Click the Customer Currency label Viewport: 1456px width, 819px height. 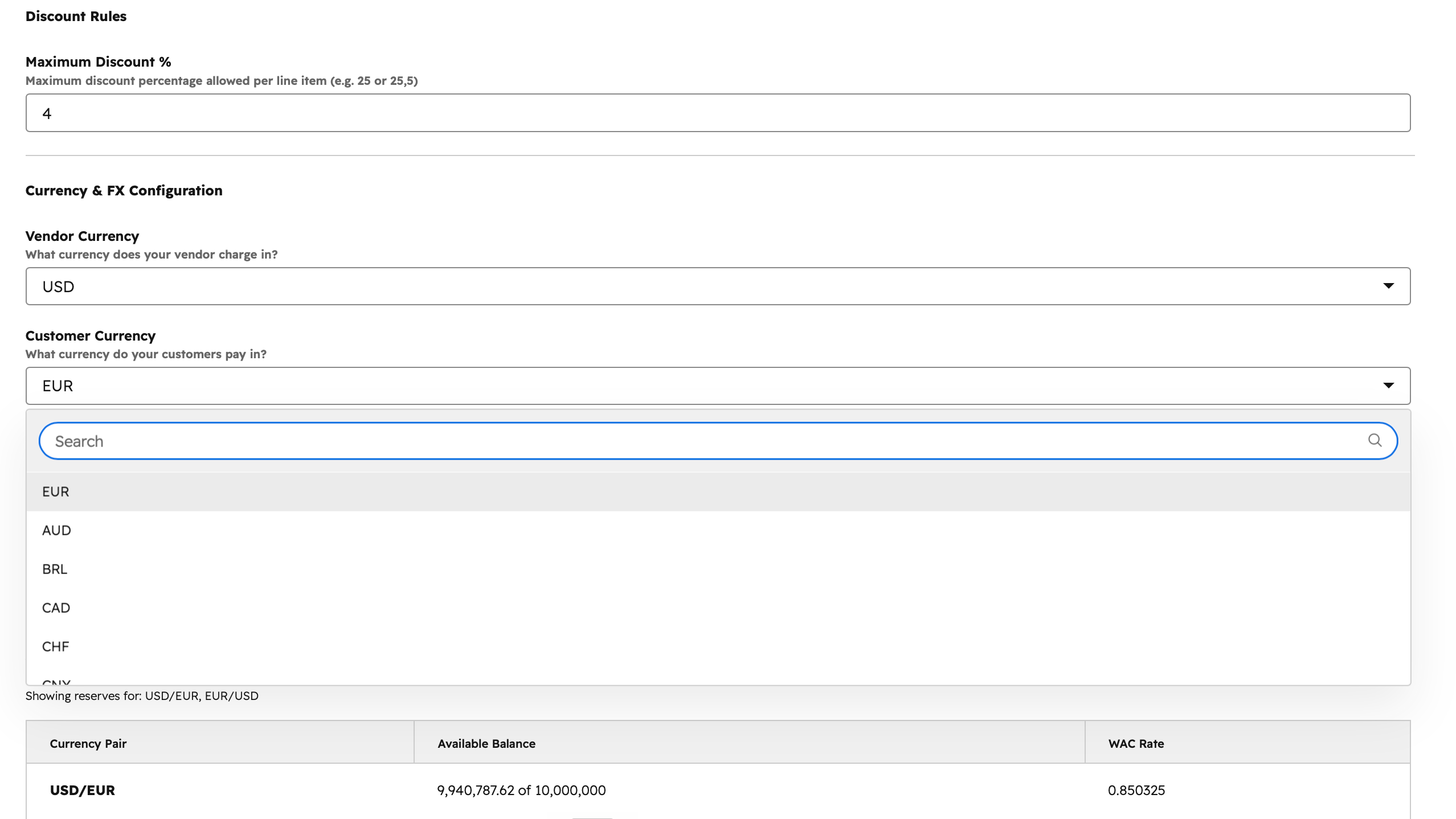pos(91,335)
